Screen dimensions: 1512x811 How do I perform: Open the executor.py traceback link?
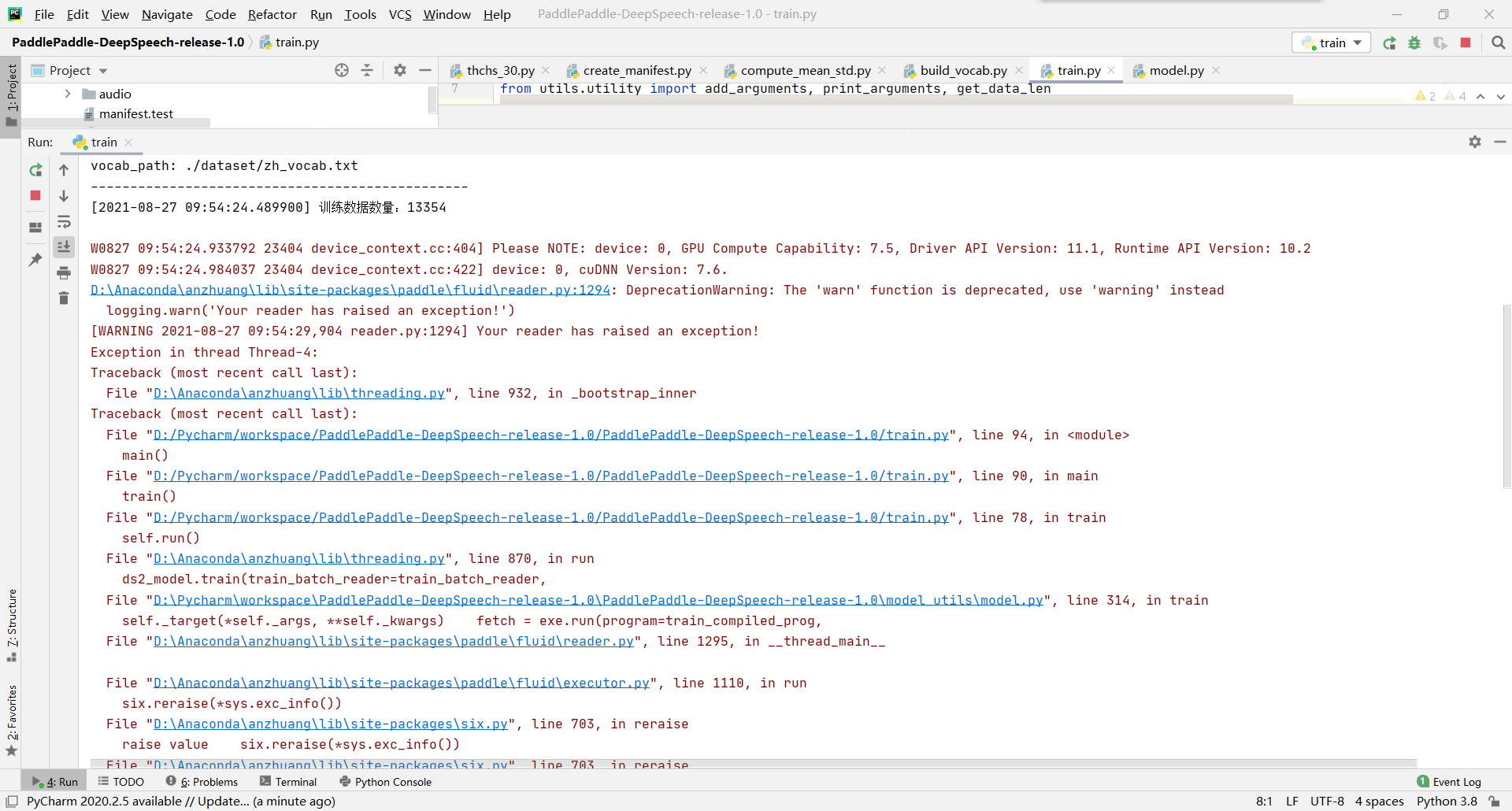point(402,683)
